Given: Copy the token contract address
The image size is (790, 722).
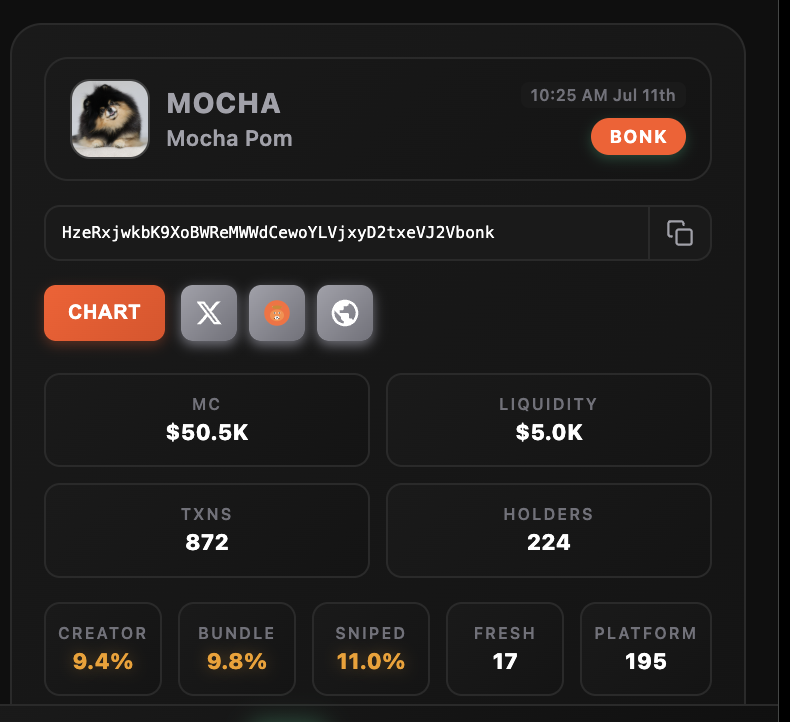Looking at the screenshot, I should point(680,233).
